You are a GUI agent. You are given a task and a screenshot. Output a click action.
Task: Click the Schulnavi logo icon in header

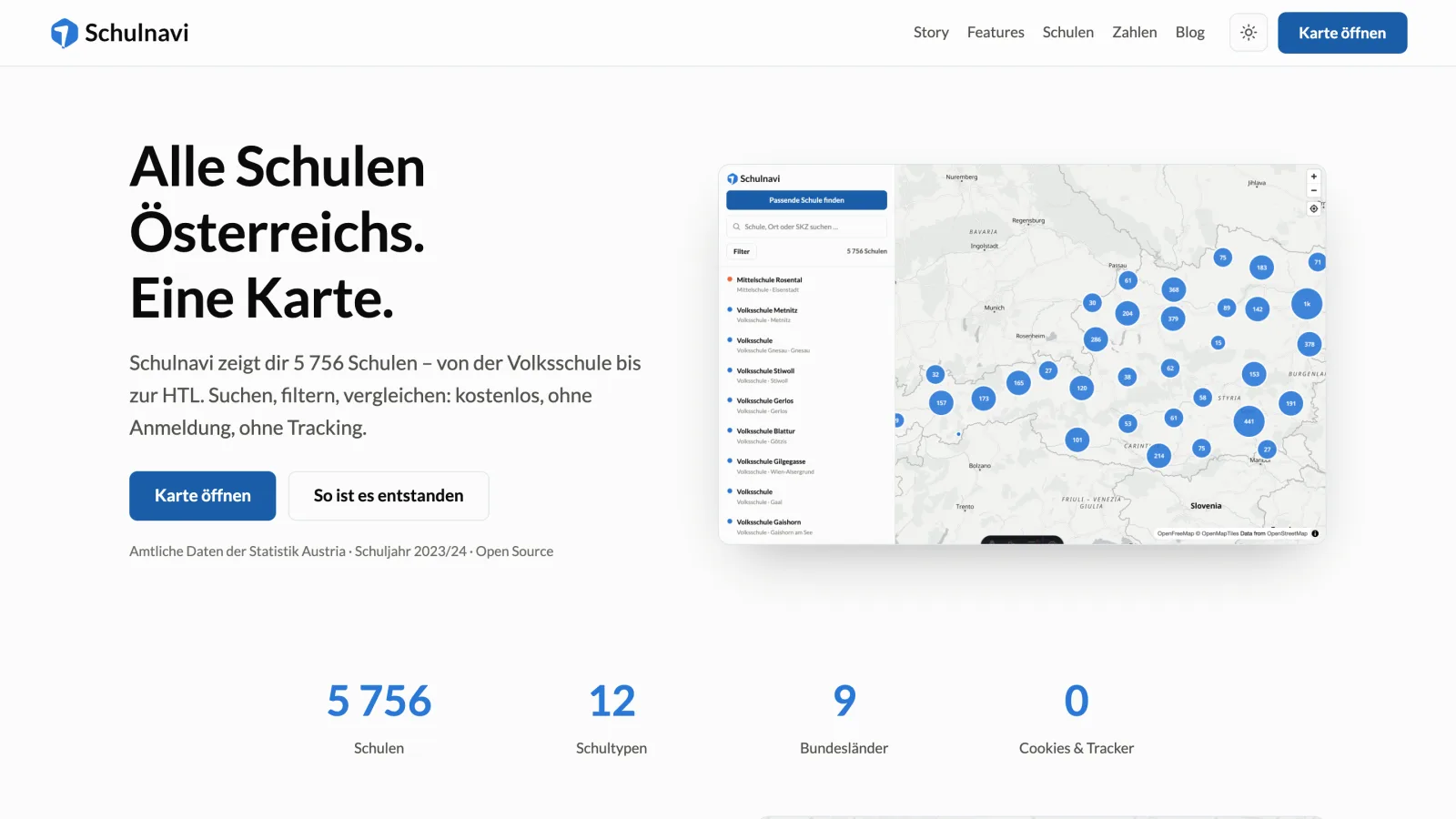pyautogui.click(x=65, y=33)
